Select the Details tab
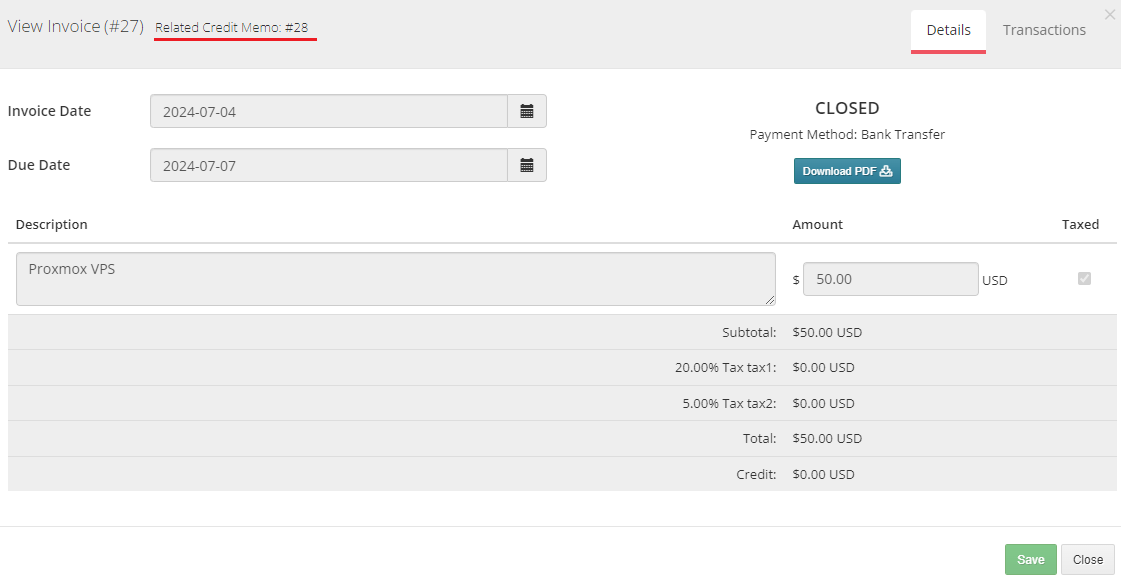This screenshot has width=1121, height=582. 948,30
